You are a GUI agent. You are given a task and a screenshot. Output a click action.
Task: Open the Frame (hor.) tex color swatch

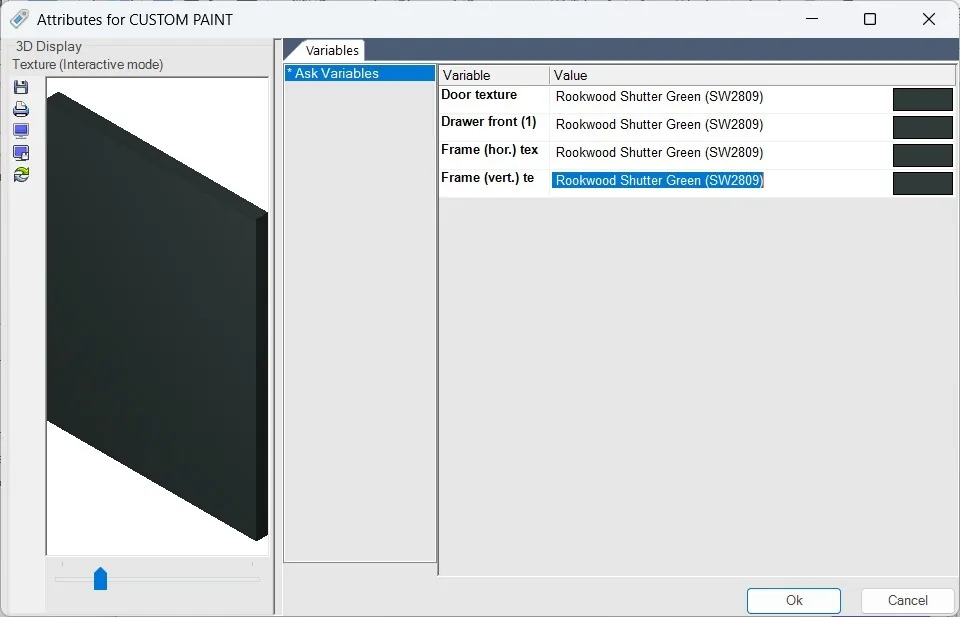click(x=923, y=155)
